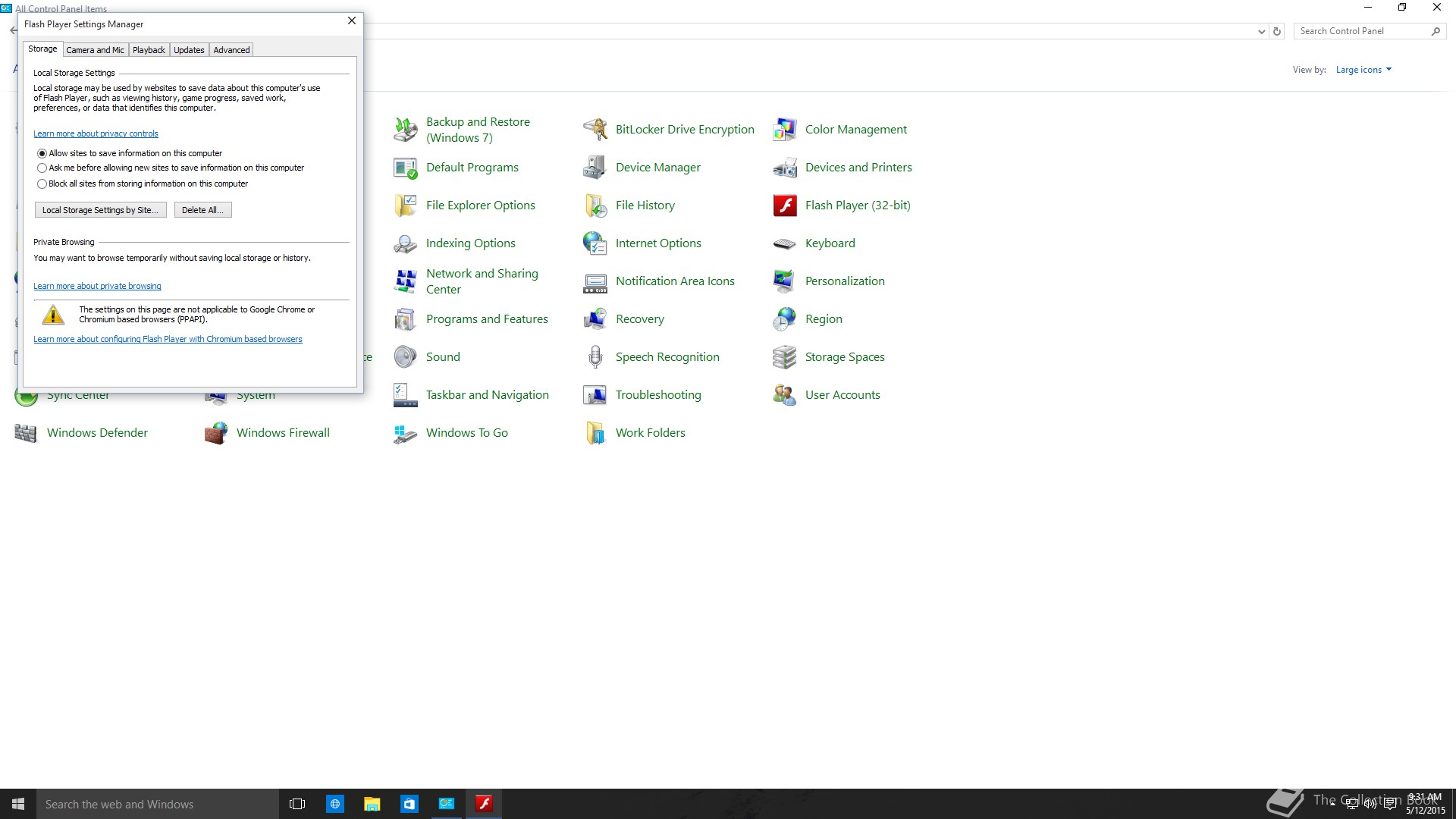
Task: Click the Search Control Panel field
Action: click(1362, 31)
